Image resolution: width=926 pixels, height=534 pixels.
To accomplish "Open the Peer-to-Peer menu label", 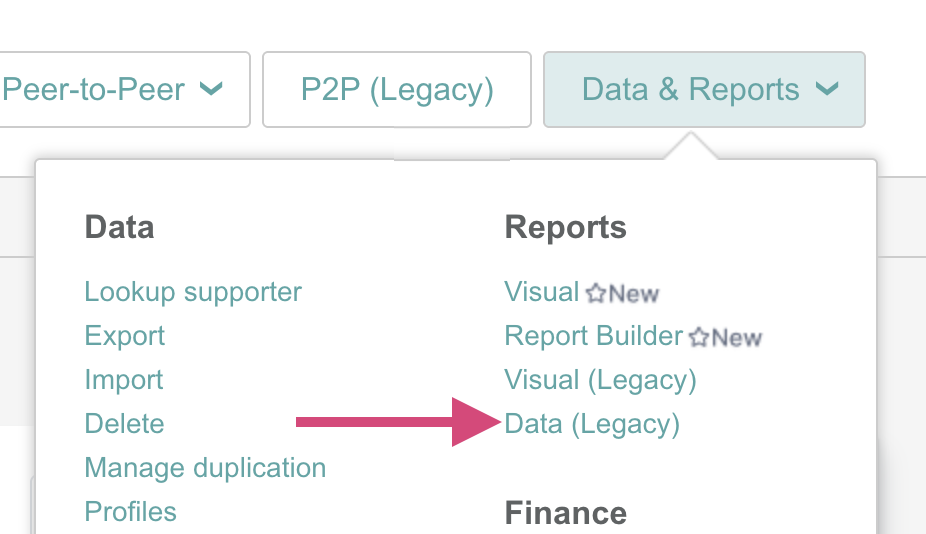I will coord(93,90).
